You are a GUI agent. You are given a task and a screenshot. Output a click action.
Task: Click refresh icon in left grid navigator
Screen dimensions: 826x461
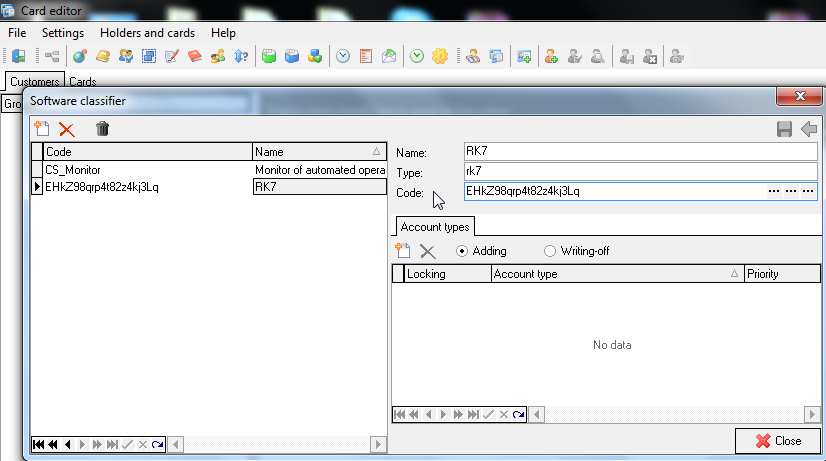pyautogui.click(x=158, y=445)
